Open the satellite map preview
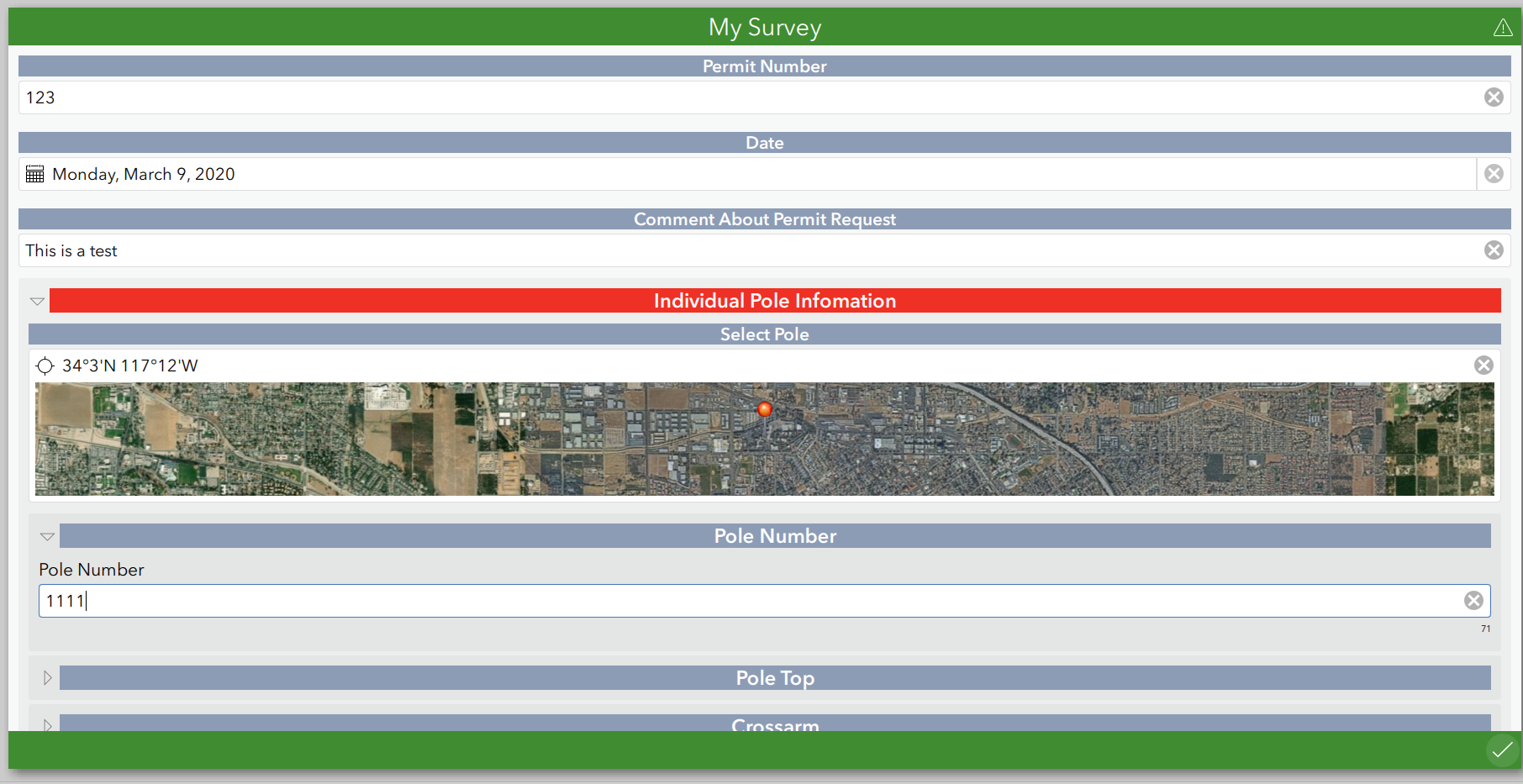 765,439
